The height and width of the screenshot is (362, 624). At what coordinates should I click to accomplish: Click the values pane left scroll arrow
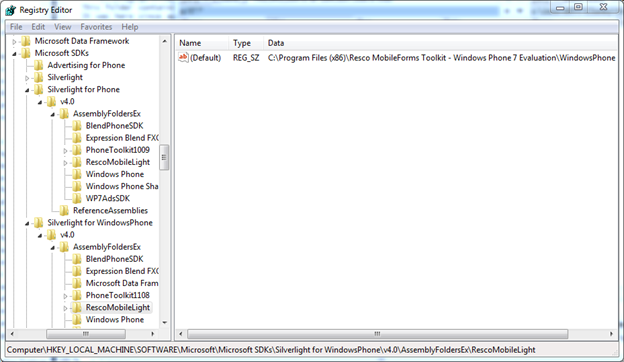pyautogui.click(x=181, y=334)
